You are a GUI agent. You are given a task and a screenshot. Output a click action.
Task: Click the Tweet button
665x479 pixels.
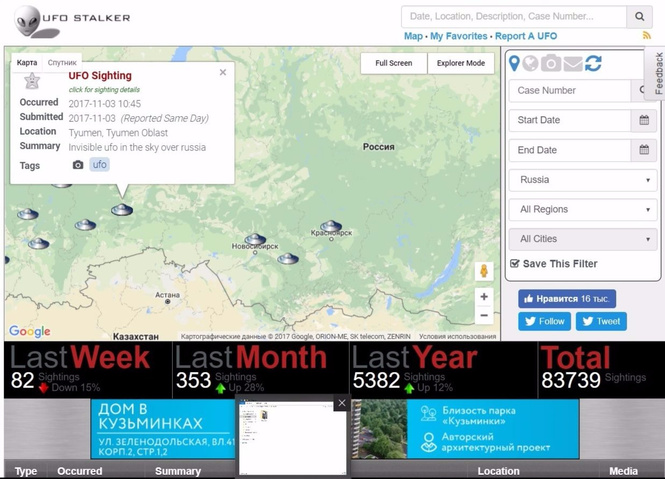click(601, 321)
